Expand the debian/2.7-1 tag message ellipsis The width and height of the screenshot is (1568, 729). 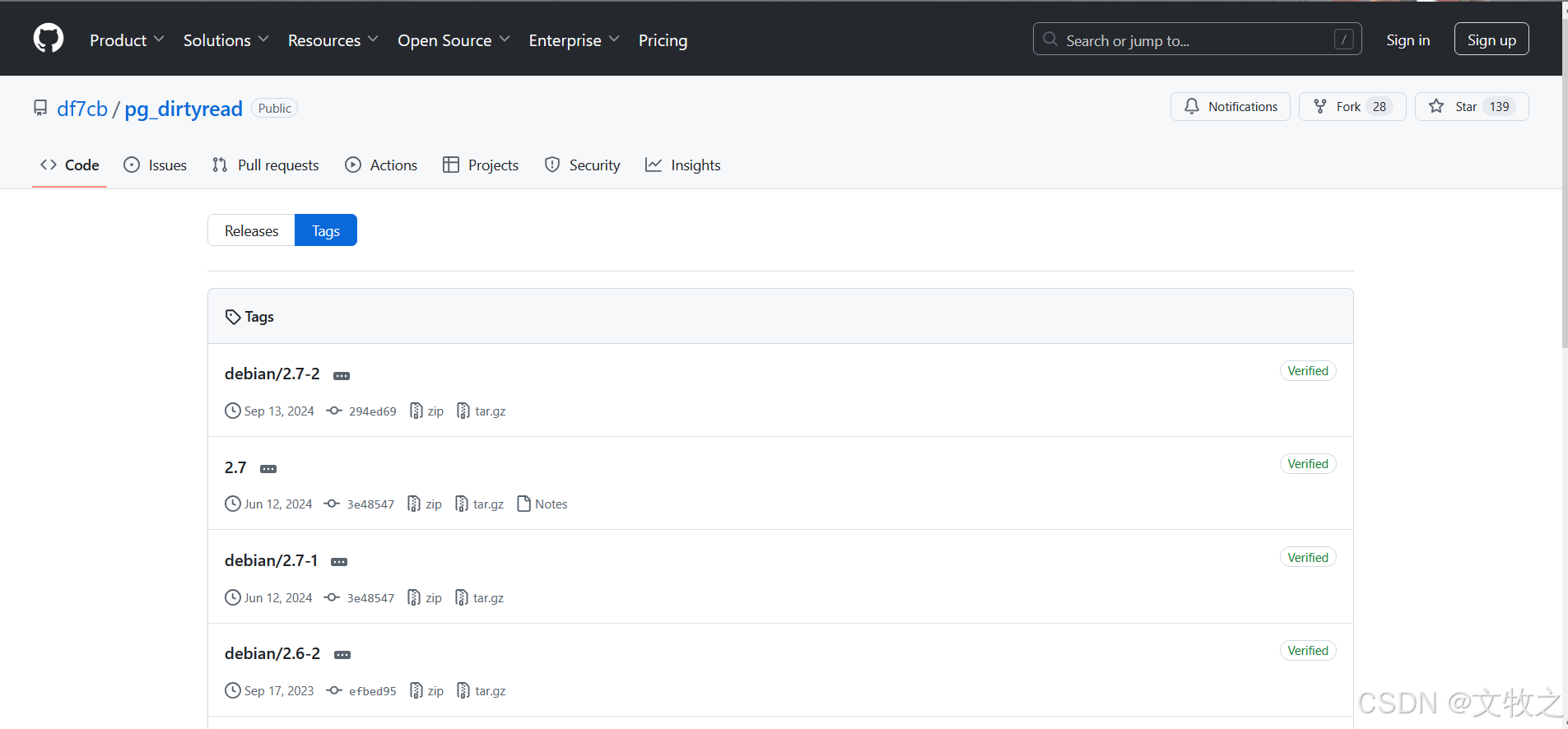click(x=339, y=562)
